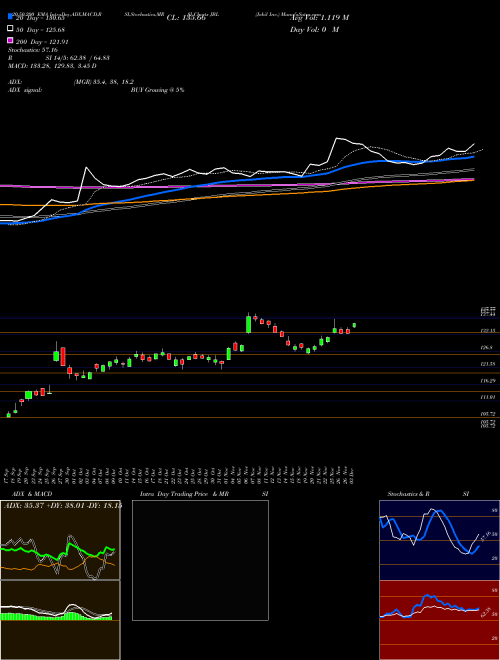The image size is (500, 660).
Task: Click the red RSI chart panel
Action: coord(439,620)
